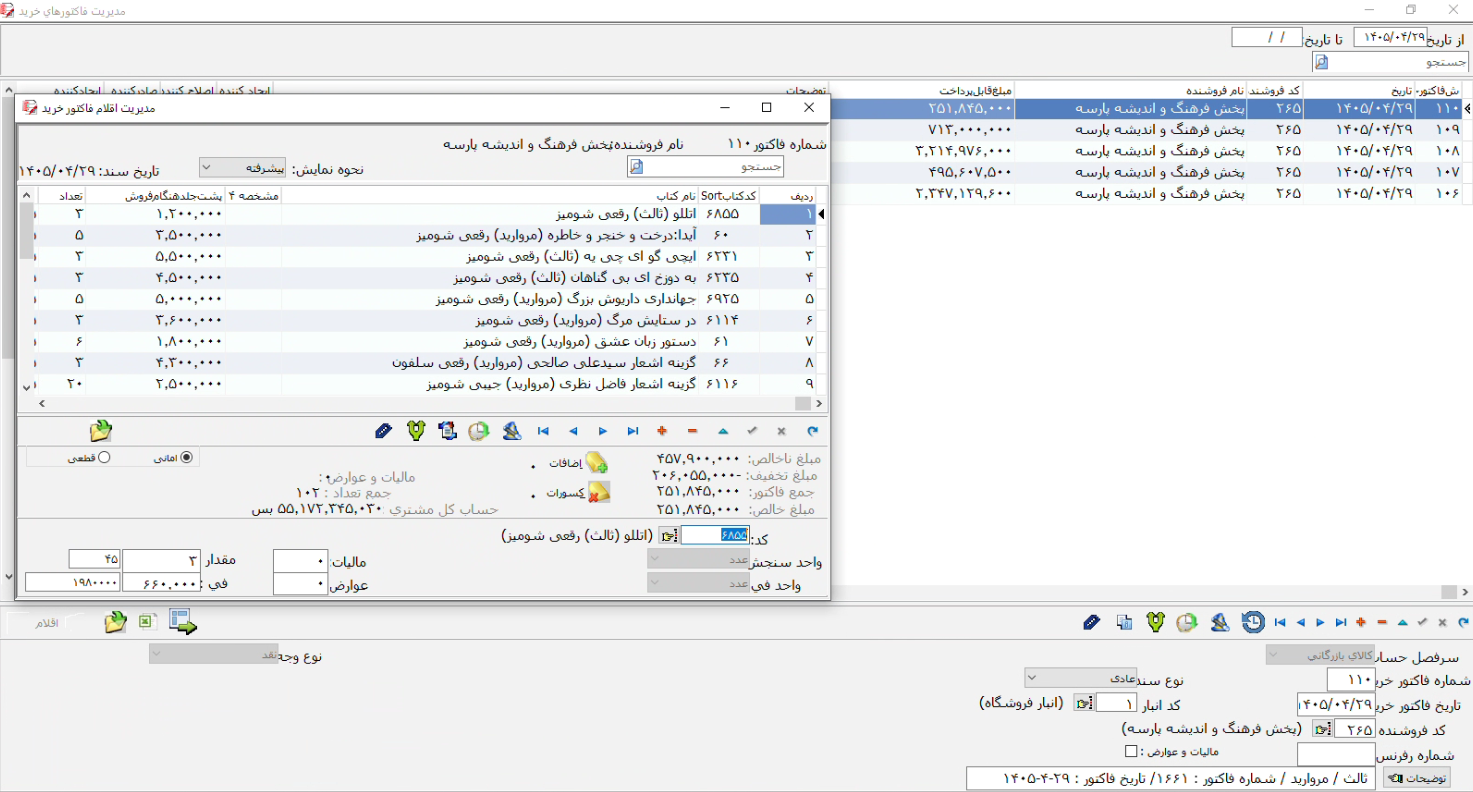Click the green folder icon in main window
1473x792 pixels.
coord(116,622)
